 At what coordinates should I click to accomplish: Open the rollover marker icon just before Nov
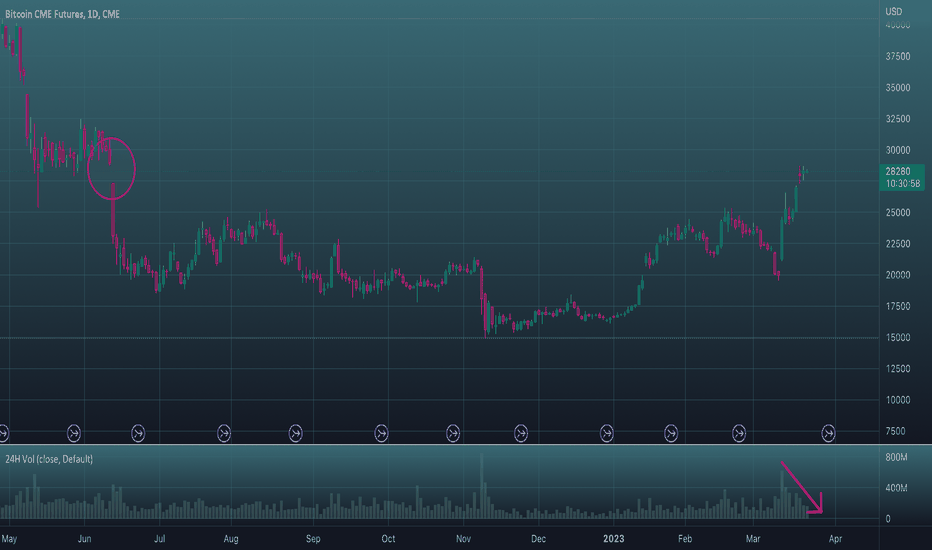pyautogui.click(x=453, y=433)
